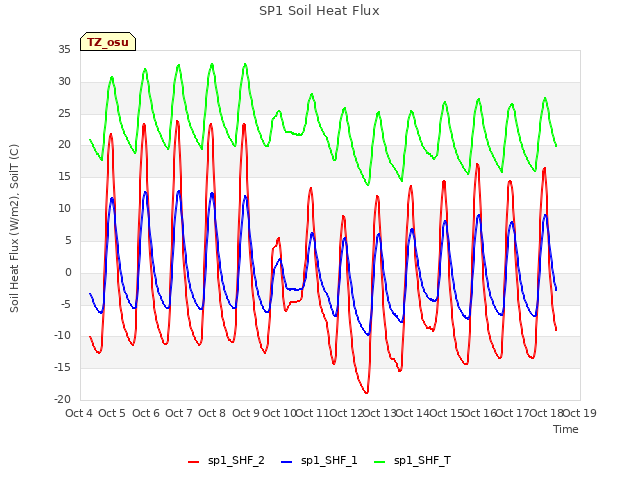Click the 20 y-axis tick label

[64, 144]
